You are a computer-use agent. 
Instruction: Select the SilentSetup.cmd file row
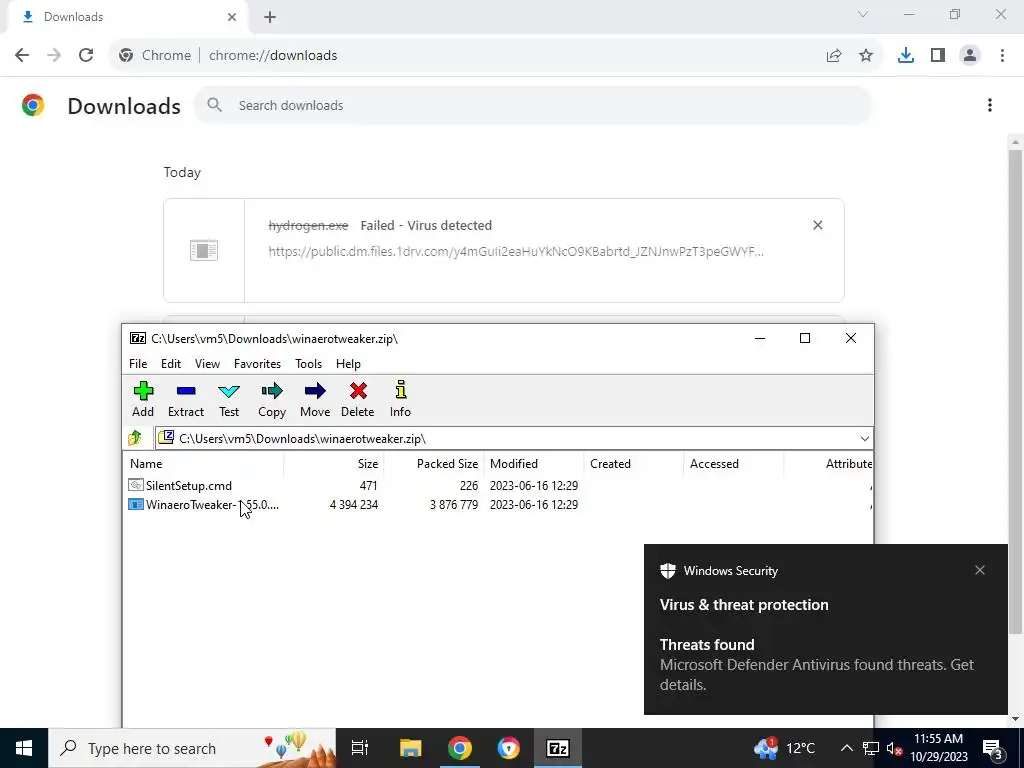(x=497, y=486)
